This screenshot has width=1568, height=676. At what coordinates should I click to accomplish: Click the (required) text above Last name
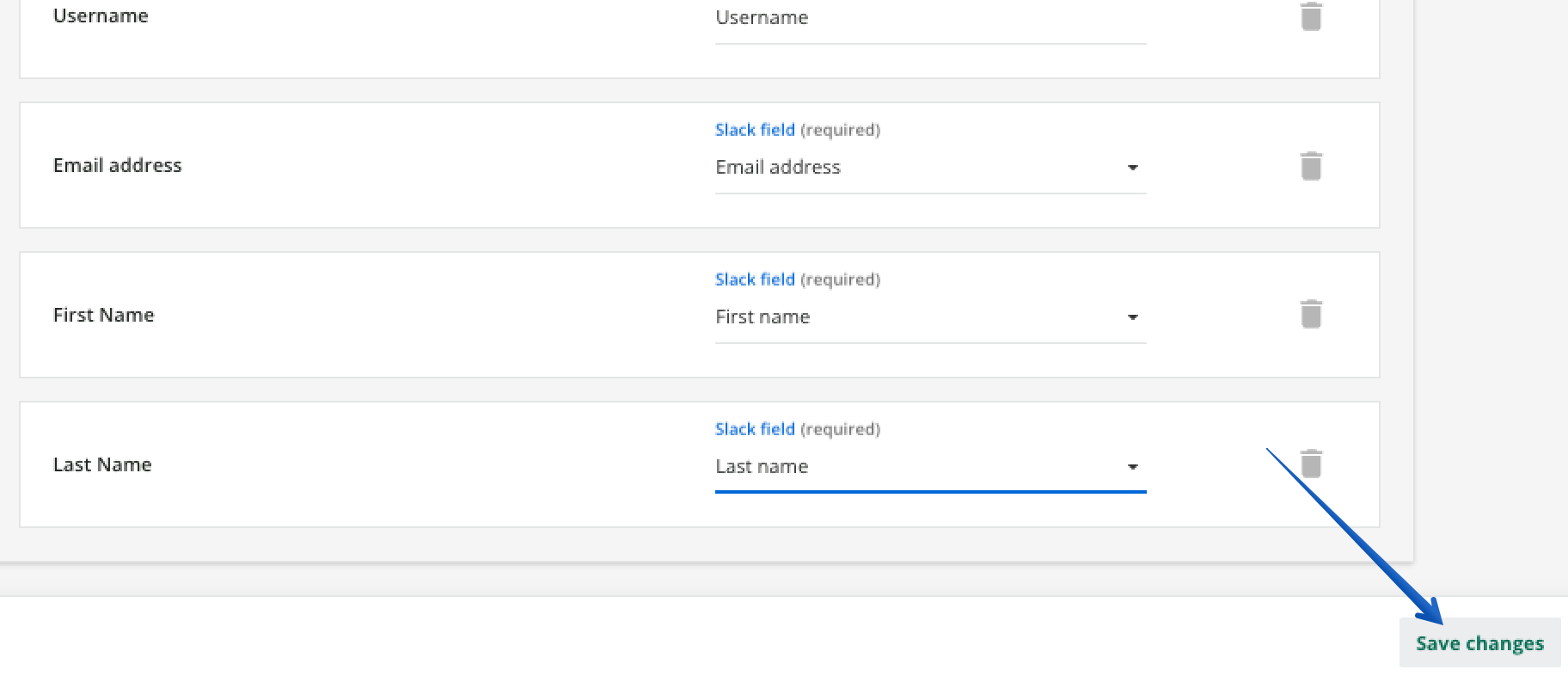click(x=840, y=429)
